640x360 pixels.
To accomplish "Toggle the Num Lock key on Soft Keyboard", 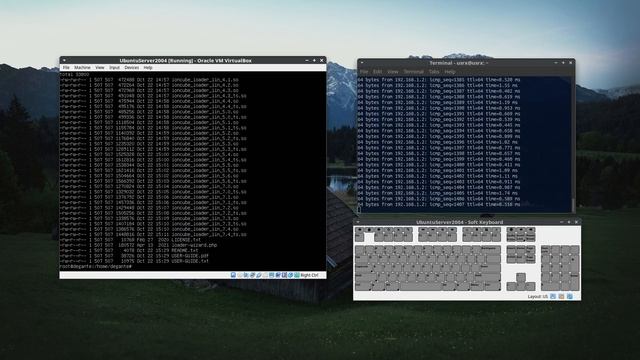I will [546, 250].
